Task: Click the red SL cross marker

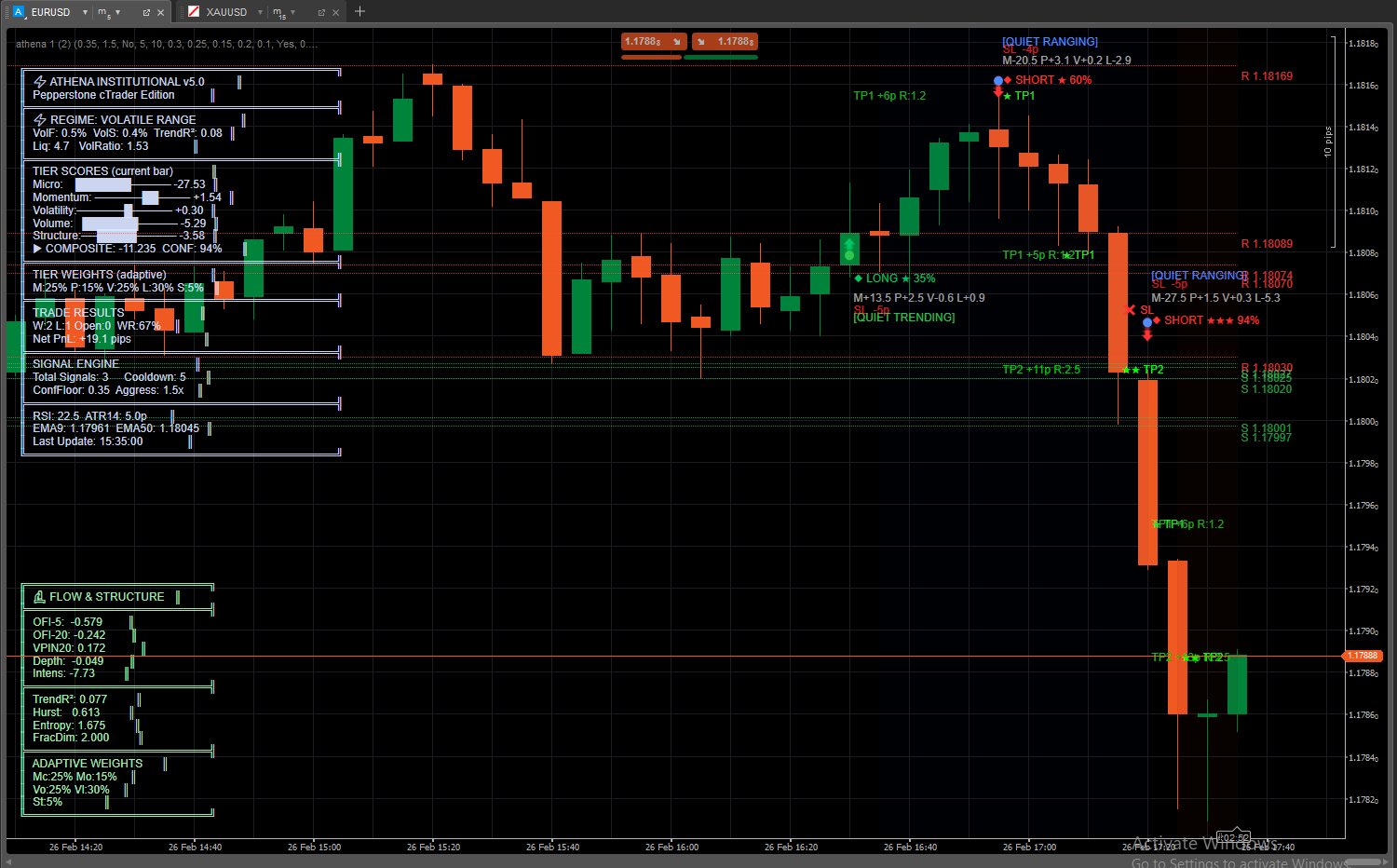Action: [1131, 310]
